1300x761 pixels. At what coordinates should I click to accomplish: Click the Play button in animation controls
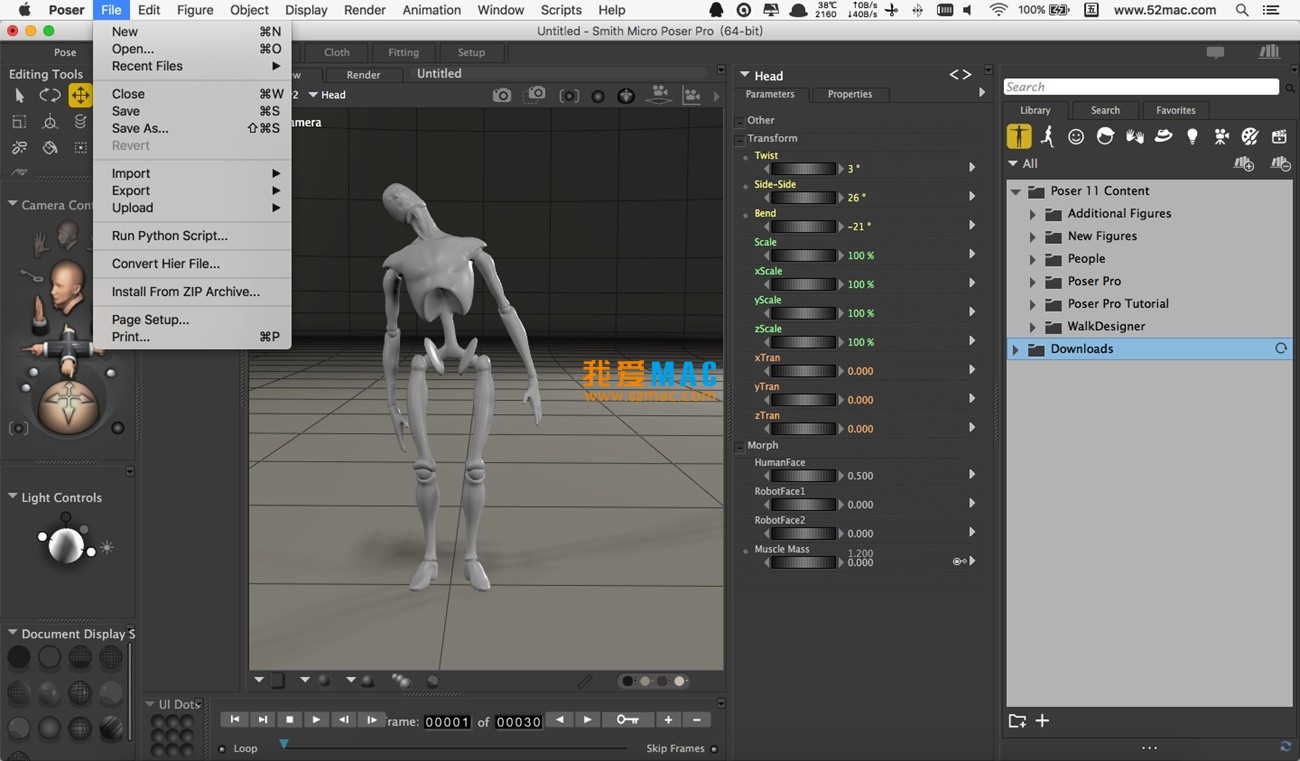[316, 719]
